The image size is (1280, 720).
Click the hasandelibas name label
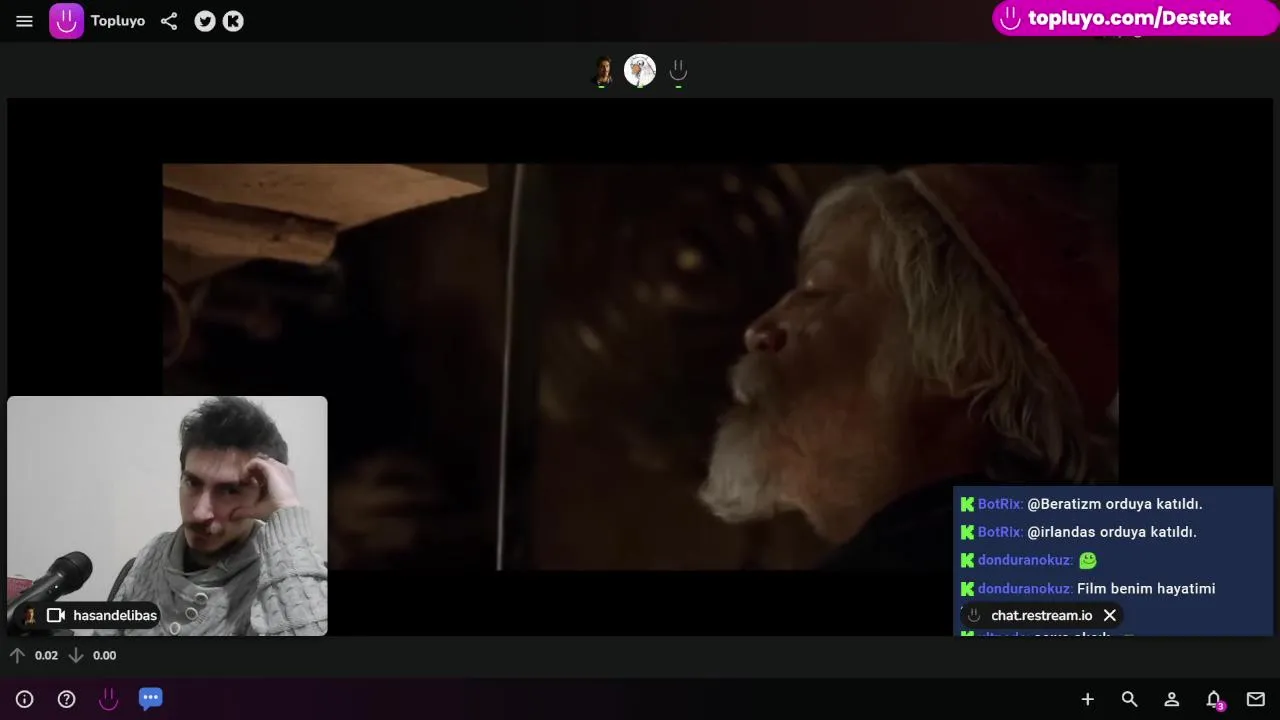pyautogui.click(x=115, y=615)
